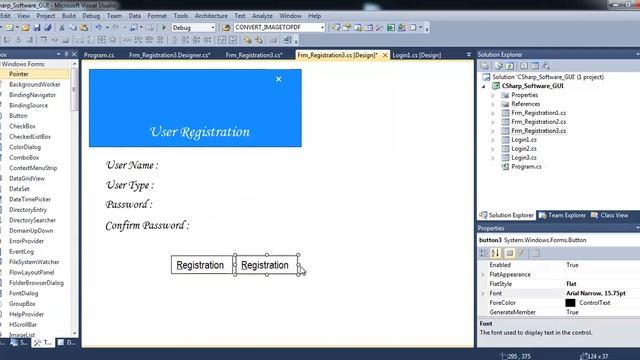Click the FlatStyle value 'Flat'

click(x=571, y=284)
